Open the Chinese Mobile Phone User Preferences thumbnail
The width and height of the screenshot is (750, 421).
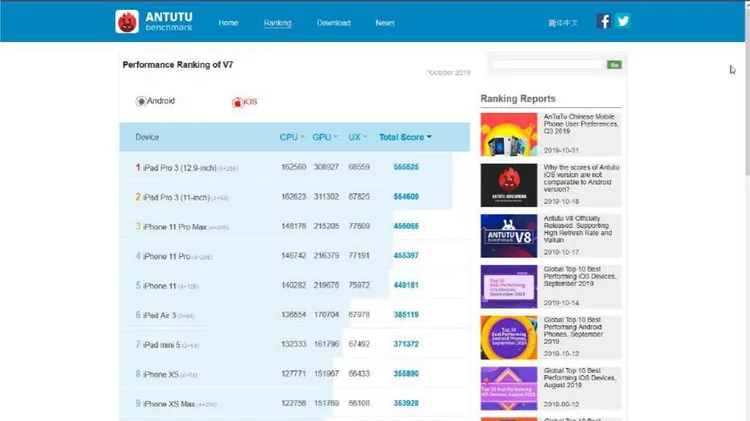click(509, 134)
